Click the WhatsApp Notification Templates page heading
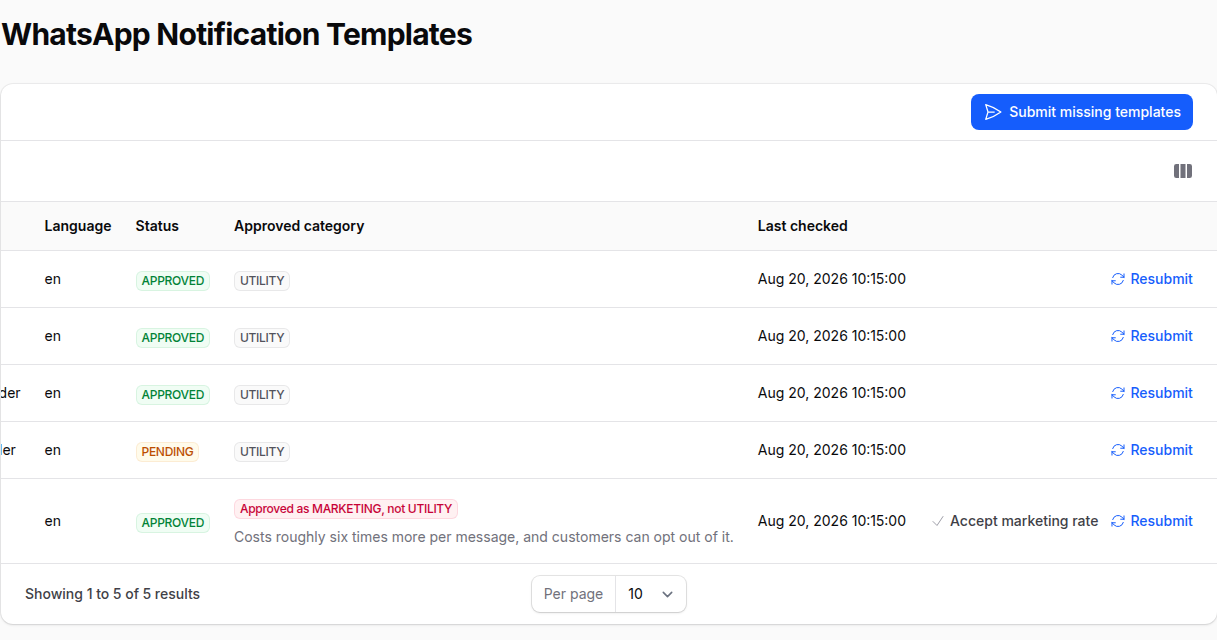The width and height of the screenshot is (1217, 640). pyautogui.click(x=236, y=34)
